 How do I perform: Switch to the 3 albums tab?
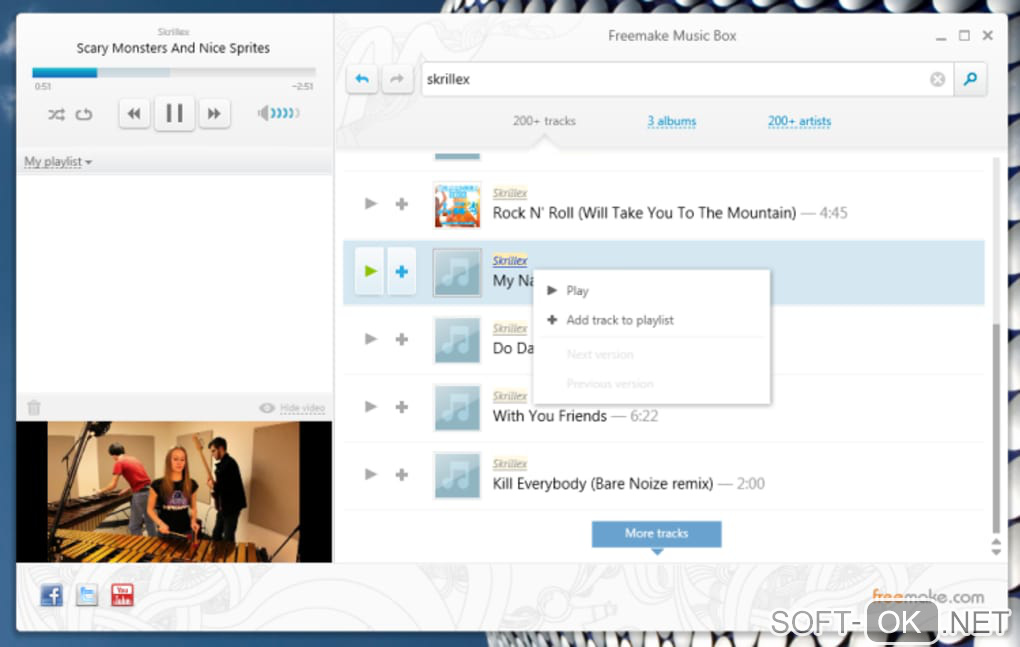(671, 121)
